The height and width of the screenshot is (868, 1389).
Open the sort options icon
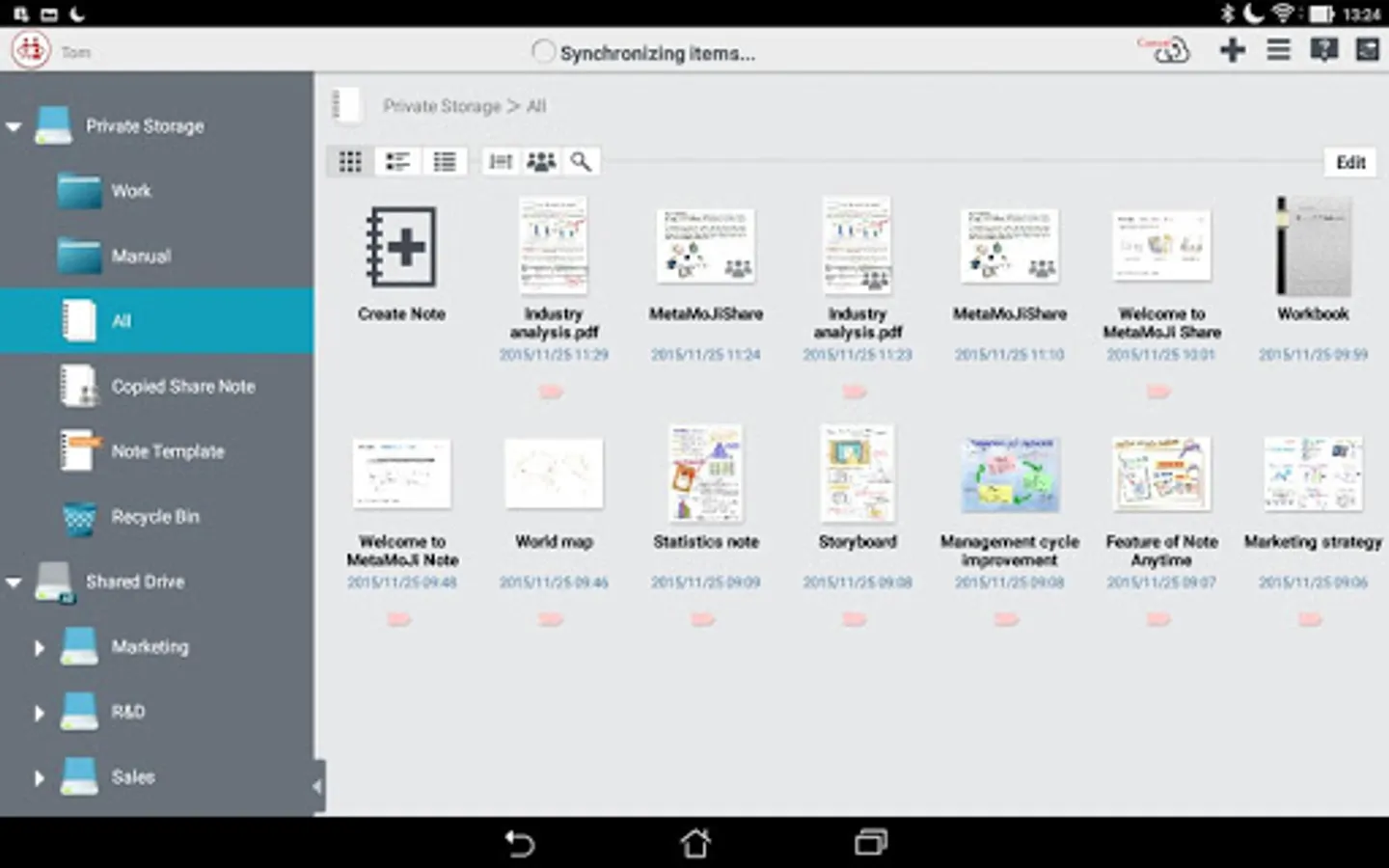click(x=501, y=161)
